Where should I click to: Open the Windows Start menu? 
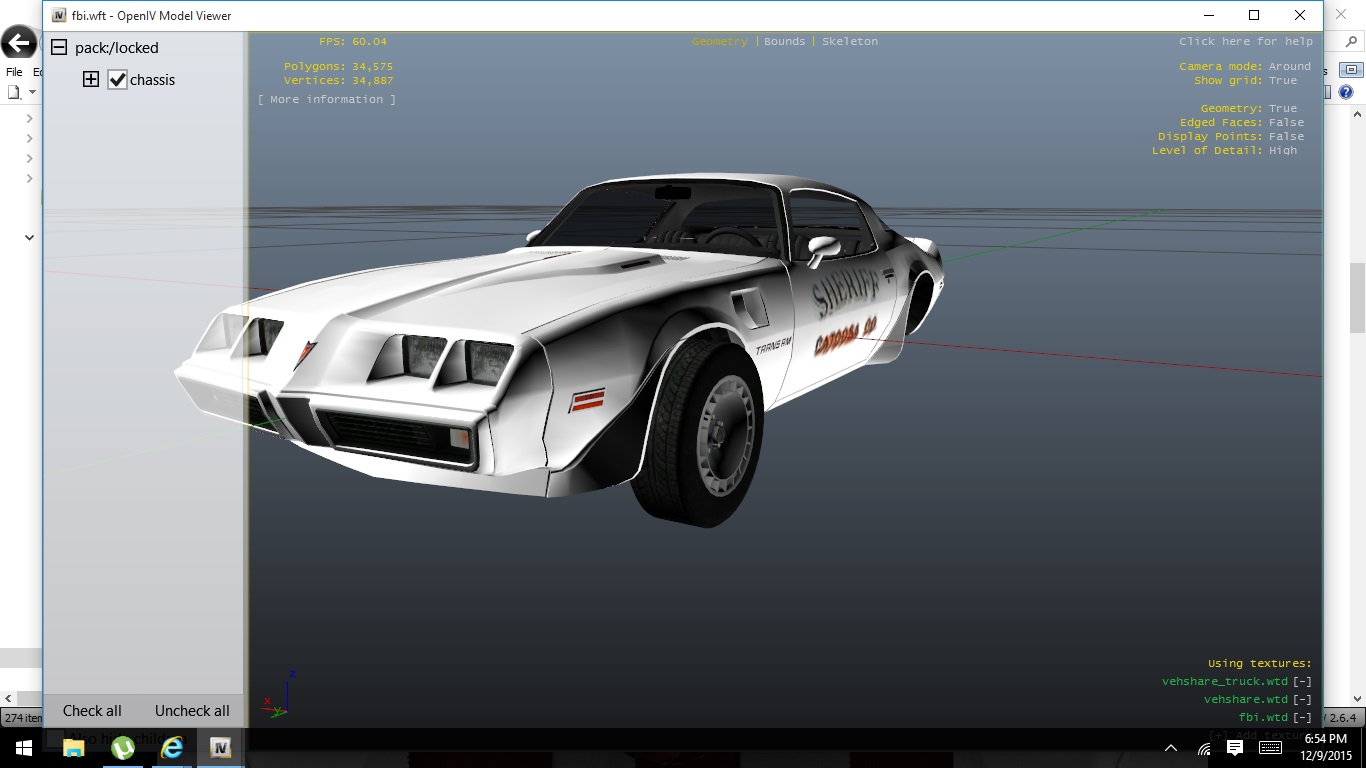(22, 747)
